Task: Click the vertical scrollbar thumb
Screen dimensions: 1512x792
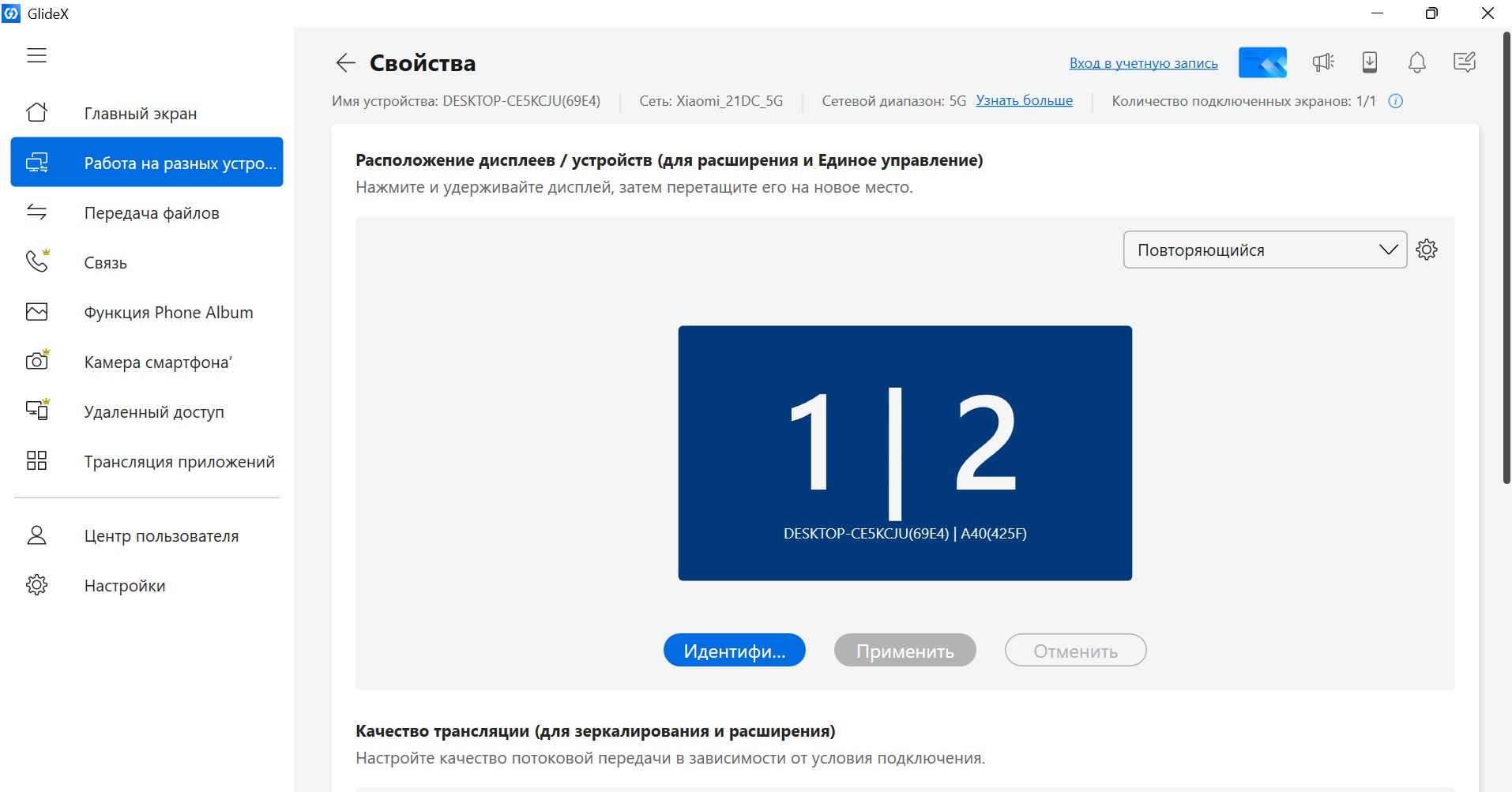Action: [1506, 257]
